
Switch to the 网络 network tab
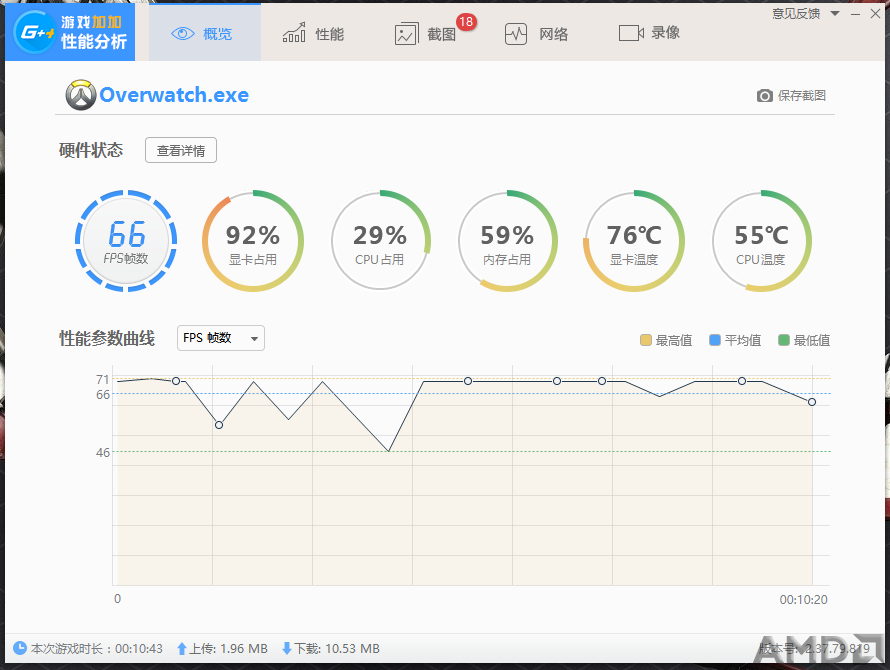tap(536, 34)
